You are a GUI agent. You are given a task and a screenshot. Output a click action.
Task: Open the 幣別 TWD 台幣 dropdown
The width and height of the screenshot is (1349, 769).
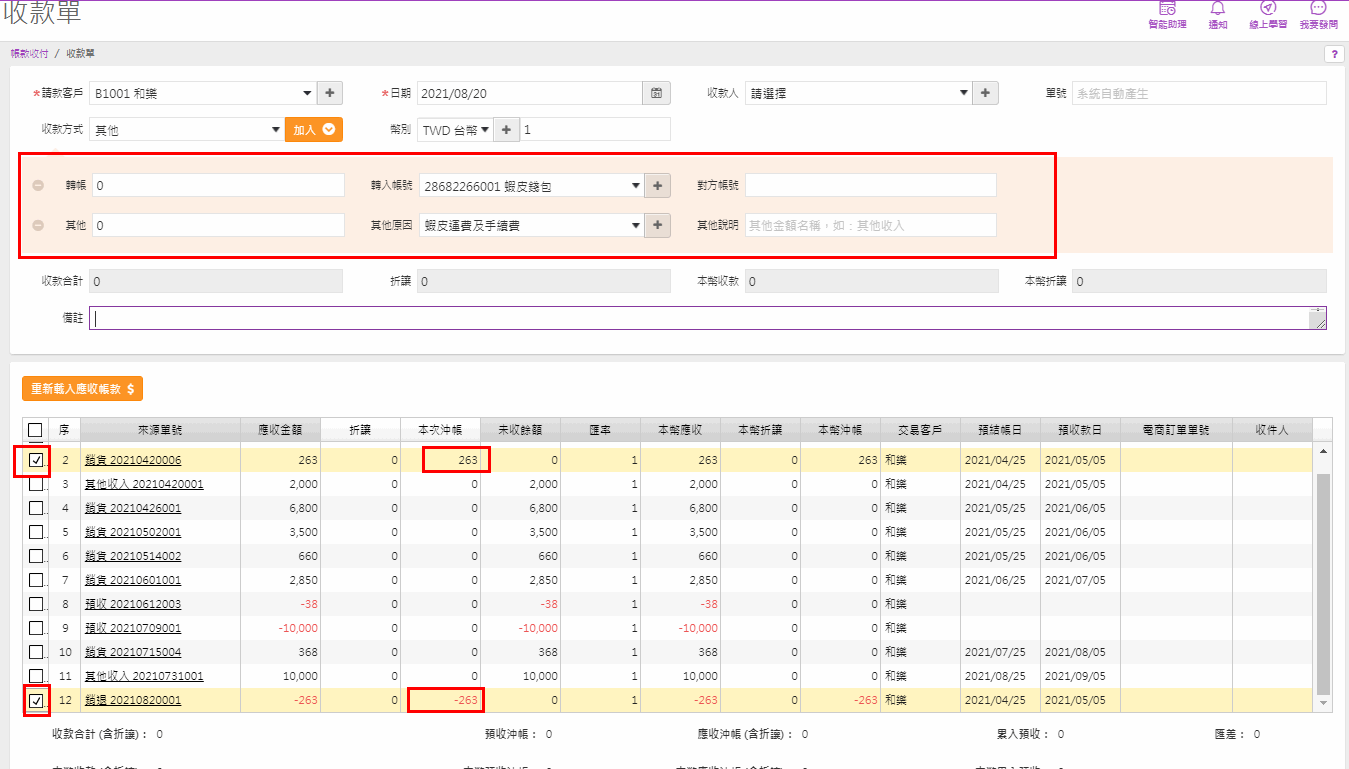[455, 129]
